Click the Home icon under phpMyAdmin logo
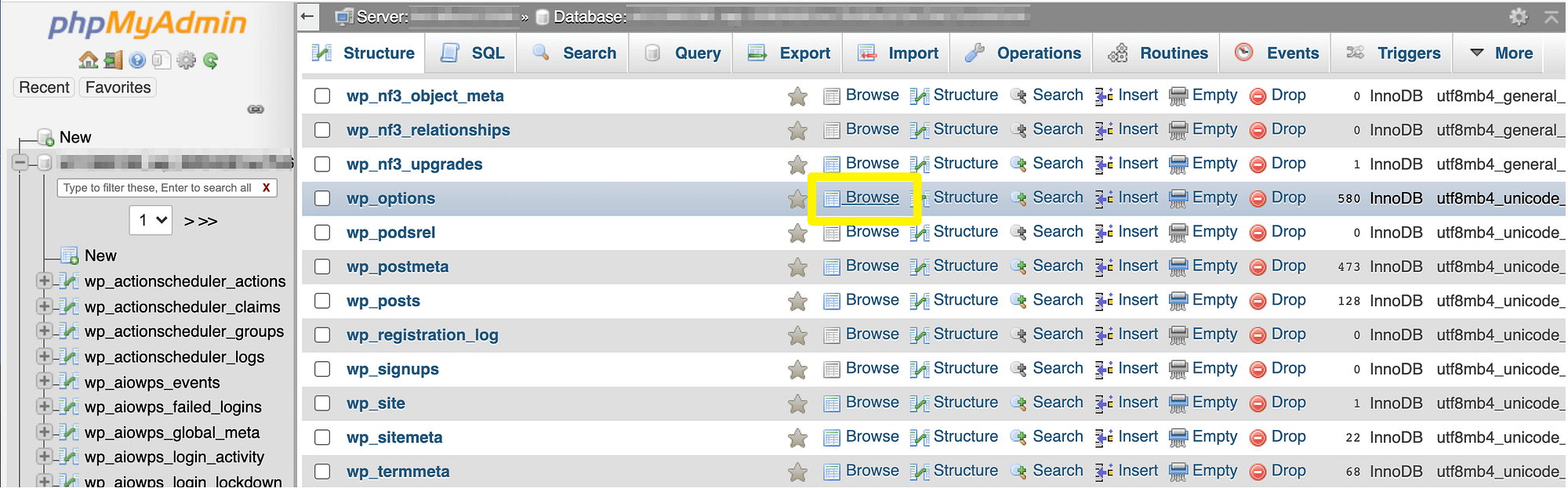Screen dimensions: 1568x488 coord(89,60)
